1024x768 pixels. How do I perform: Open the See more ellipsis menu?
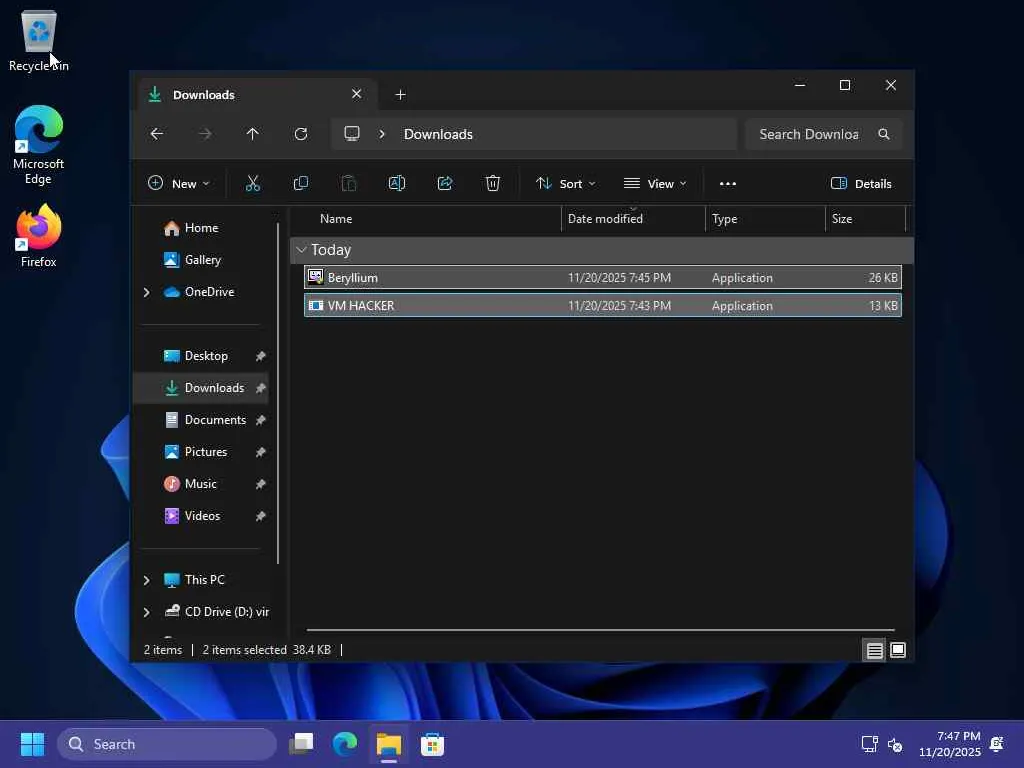click(x=728, y=183)
